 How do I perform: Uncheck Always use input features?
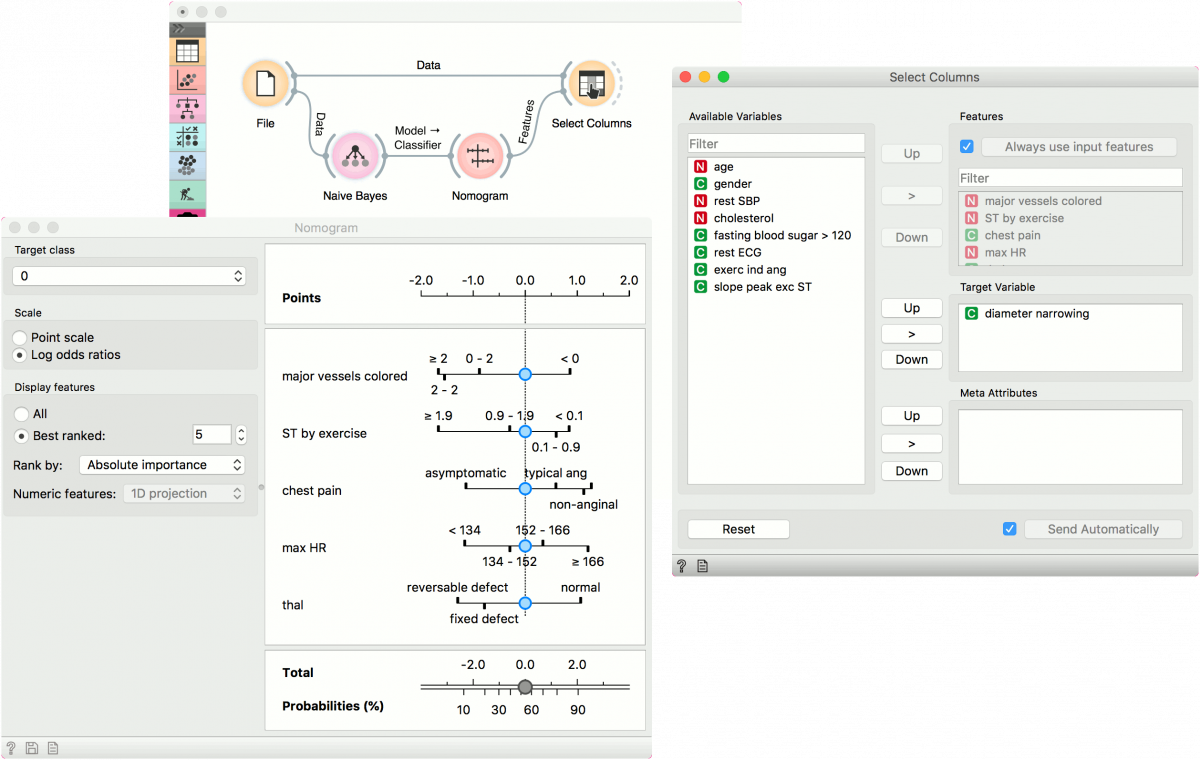point(966,146)
